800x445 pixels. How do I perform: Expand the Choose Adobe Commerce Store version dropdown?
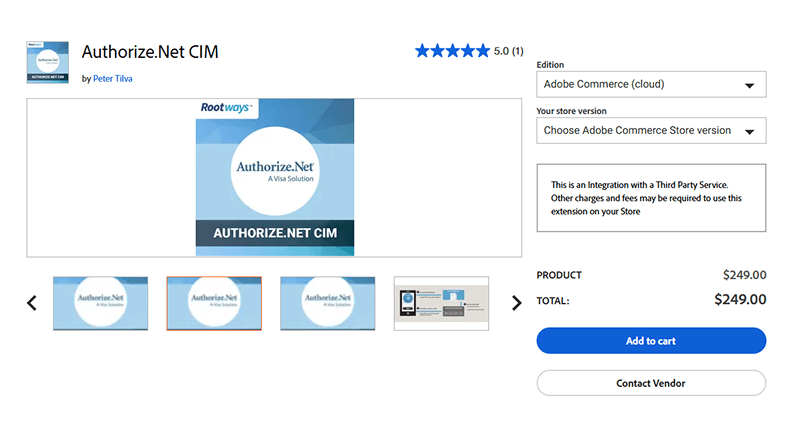click(651, 131)
